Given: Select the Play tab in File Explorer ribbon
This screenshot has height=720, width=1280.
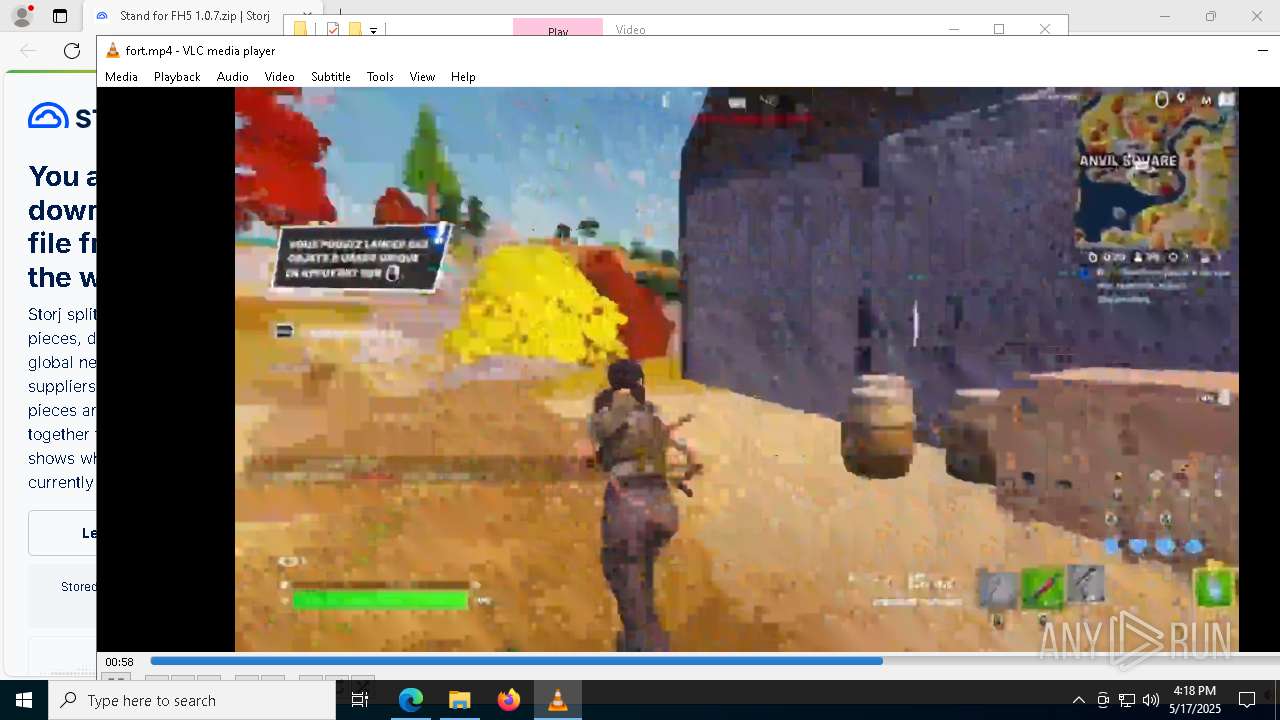Looking at the screenshot, I should 558,29.
